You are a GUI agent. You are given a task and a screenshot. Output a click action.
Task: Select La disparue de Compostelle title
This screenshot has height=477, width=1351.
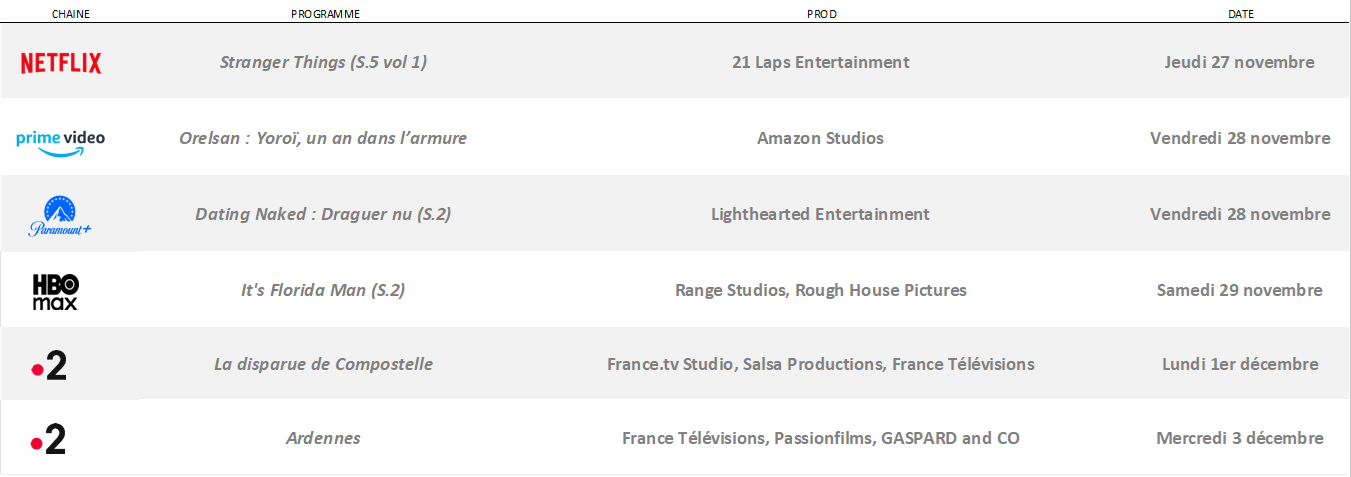pyautogui.click(x=323, y=364)
